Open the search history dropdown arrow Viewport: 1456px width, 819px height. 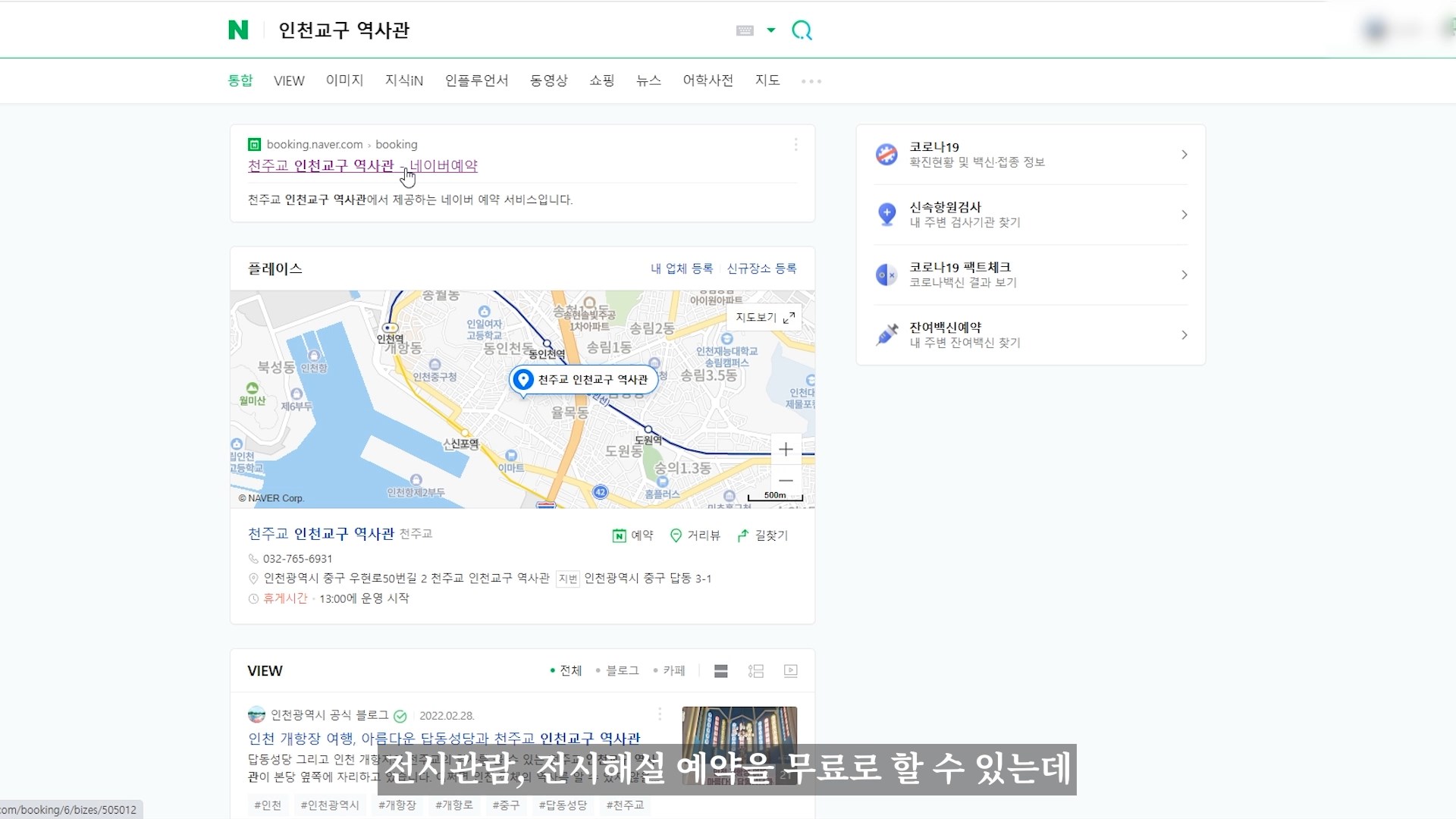click(771, 30)
